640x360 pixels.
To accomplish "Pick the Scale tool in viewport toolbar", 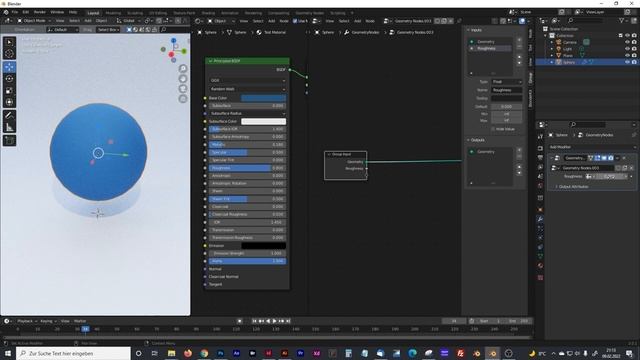I will (9, 91).
